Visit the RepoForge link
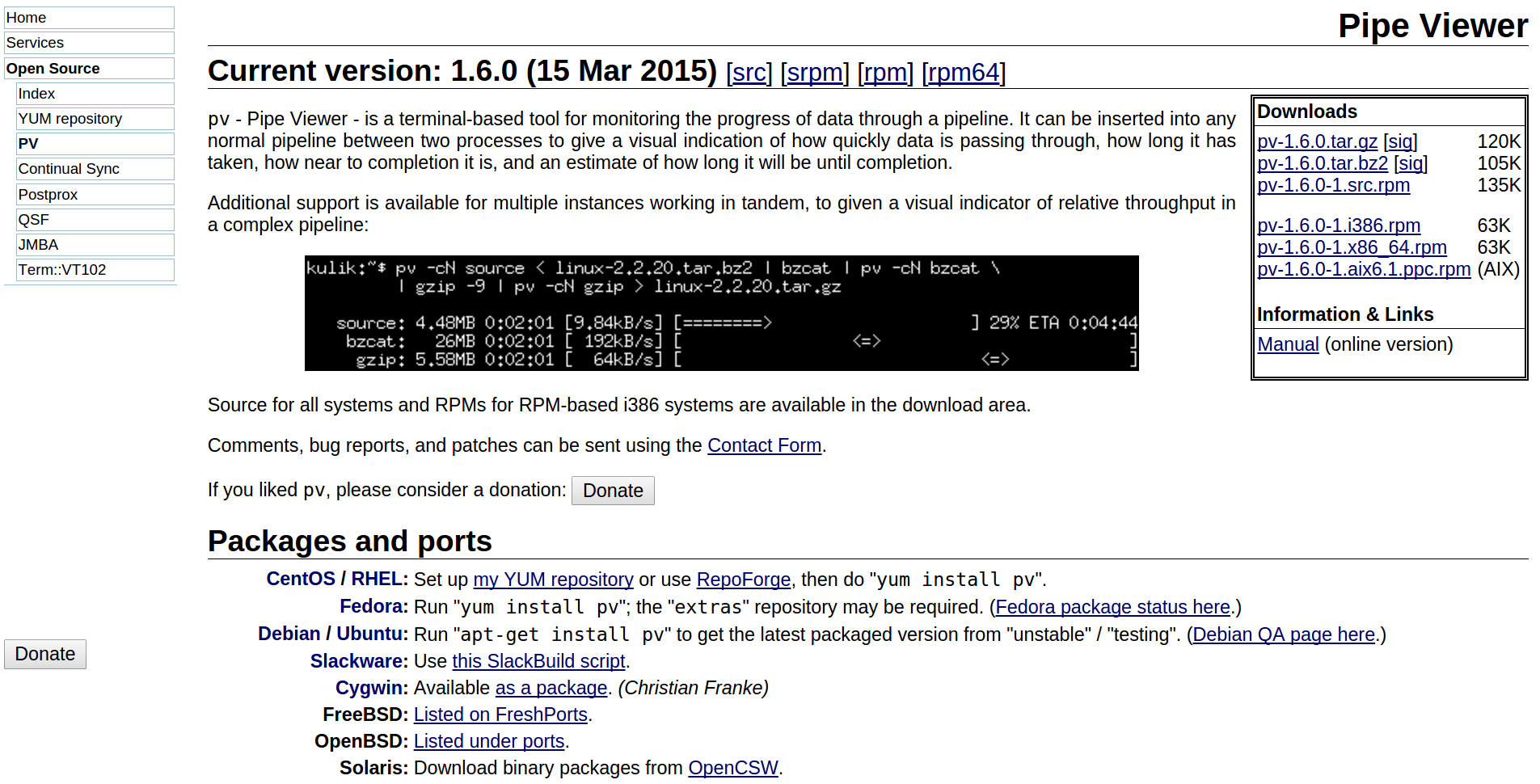Screen dimensions: 1540x784 (744, 580)
